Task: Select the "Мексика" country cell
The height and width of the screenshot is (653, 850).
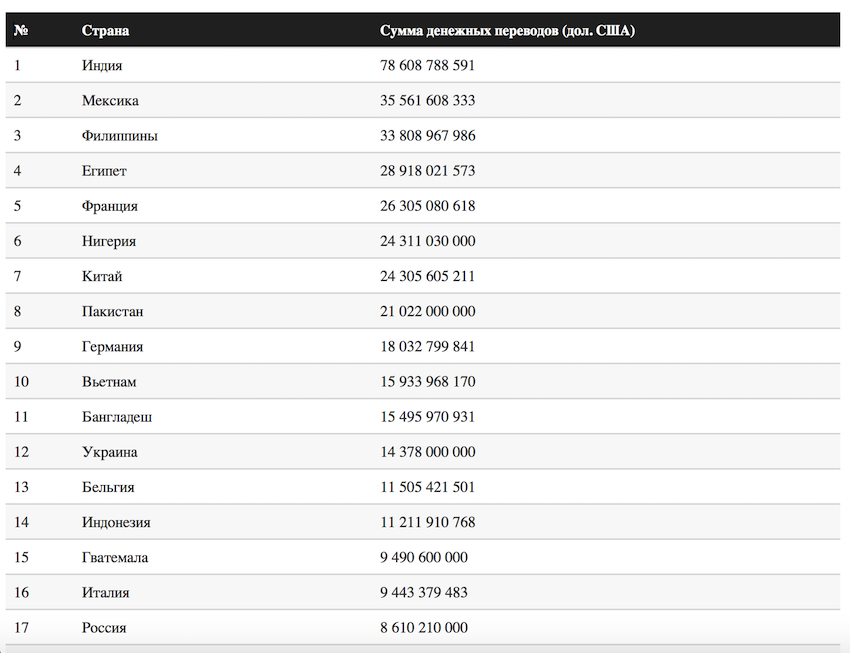Action: click(110, 100)
